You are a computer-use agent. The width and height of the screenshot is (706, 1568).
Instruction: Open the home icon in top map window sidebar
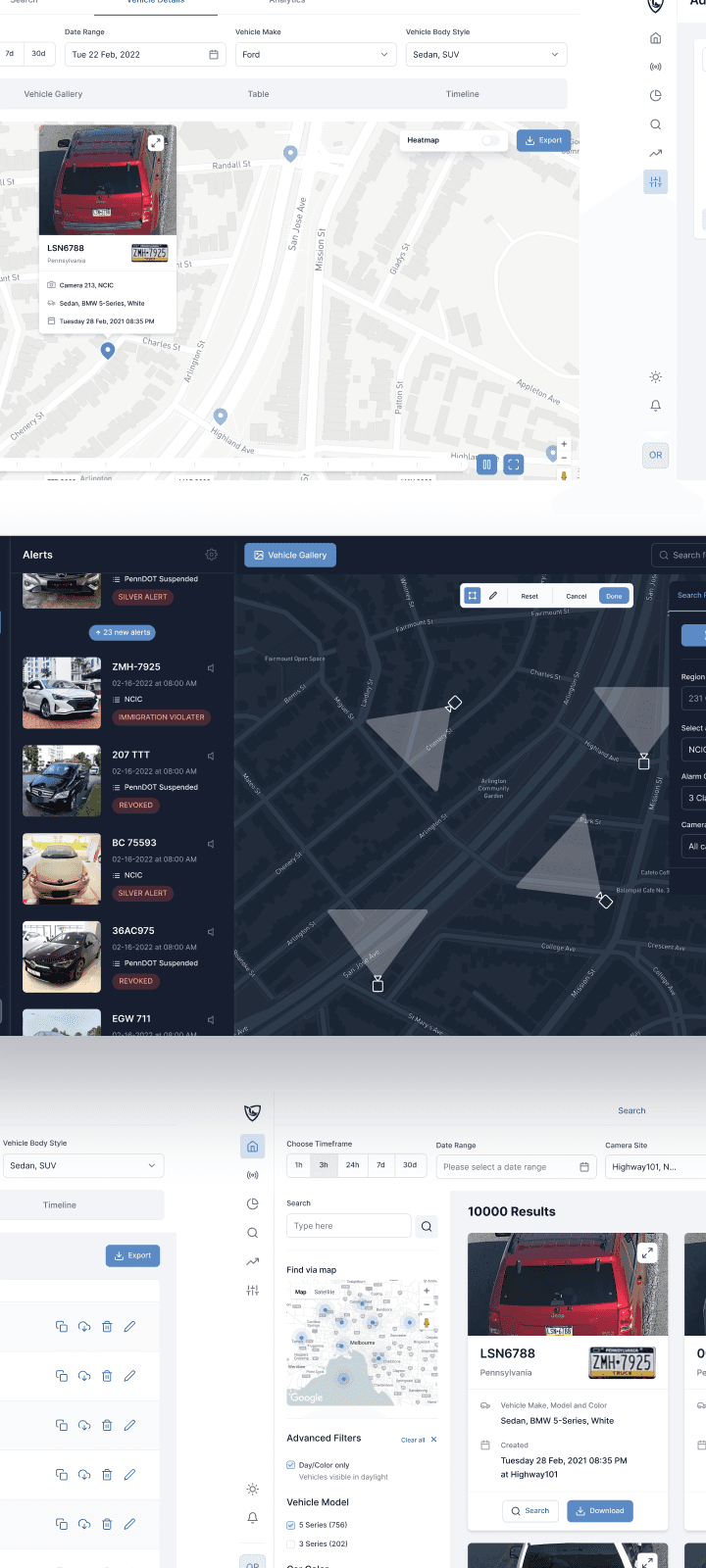tap(655, 38)
